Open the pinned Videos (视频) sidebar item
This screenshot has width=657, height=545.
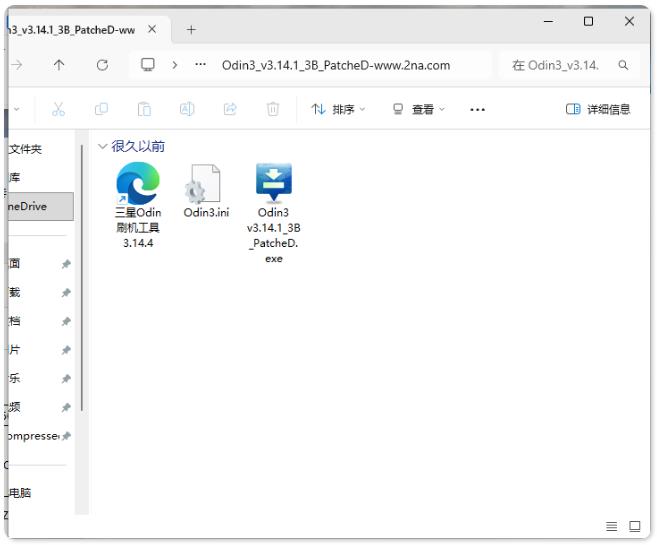[14, 407]
